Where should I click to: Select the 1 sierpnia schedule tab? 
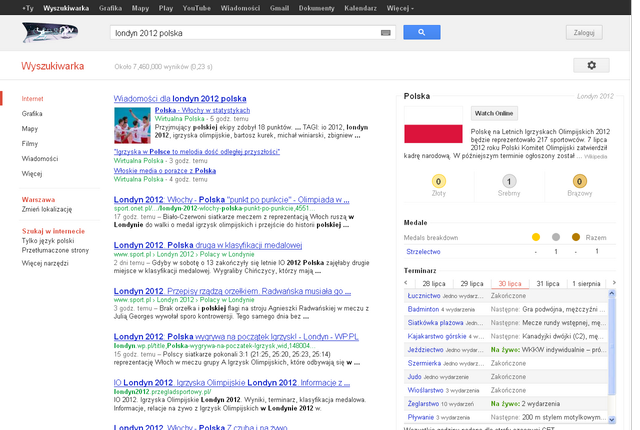[x=586, y=284]
